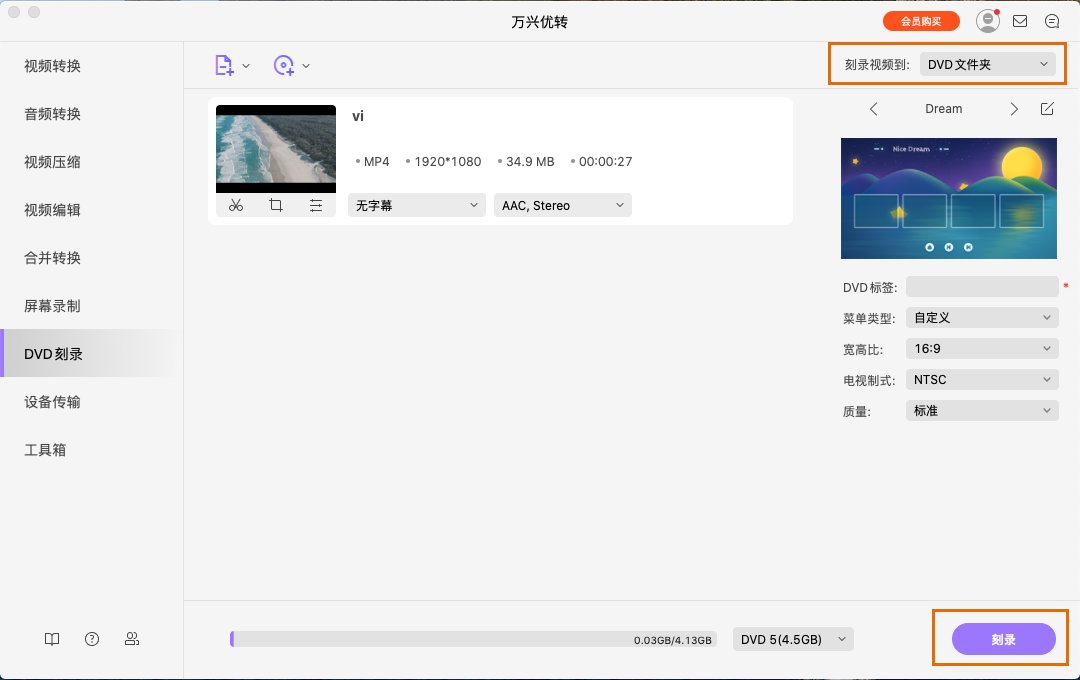Image resolution: width=1080 pixels, height=680 pixels.
Task: Go to next DVD template arrow
Action: point(1014,109)
